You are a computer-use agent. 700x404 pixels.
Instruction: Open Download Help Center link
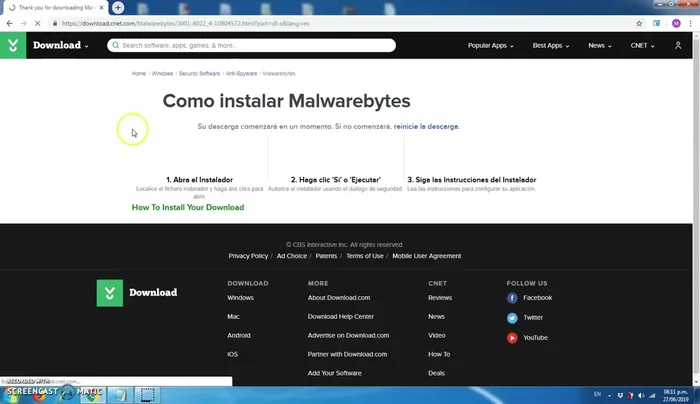pyautogui.click(x=340, y=317)
